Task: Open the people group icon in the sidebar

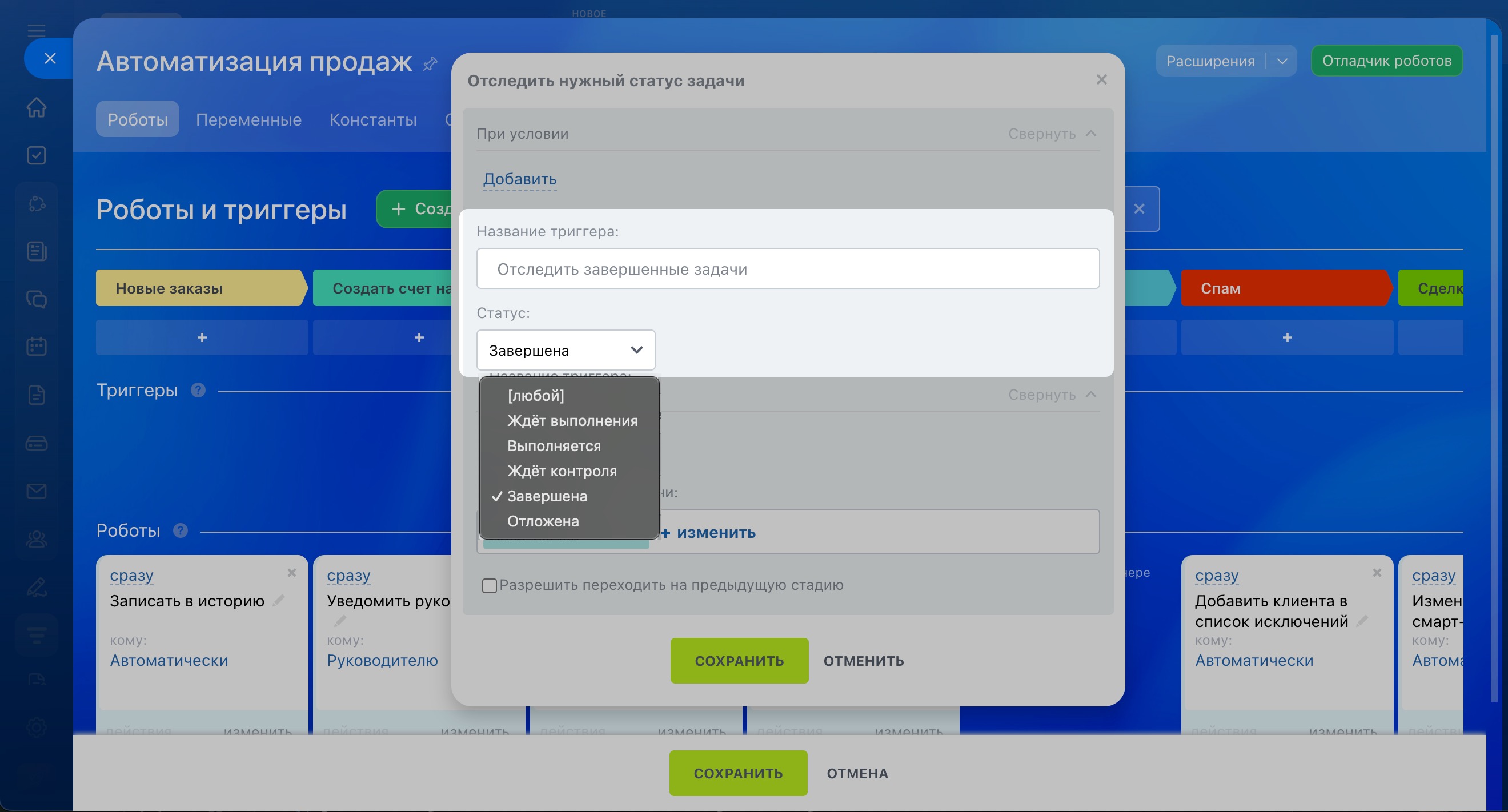Action: 37,539
